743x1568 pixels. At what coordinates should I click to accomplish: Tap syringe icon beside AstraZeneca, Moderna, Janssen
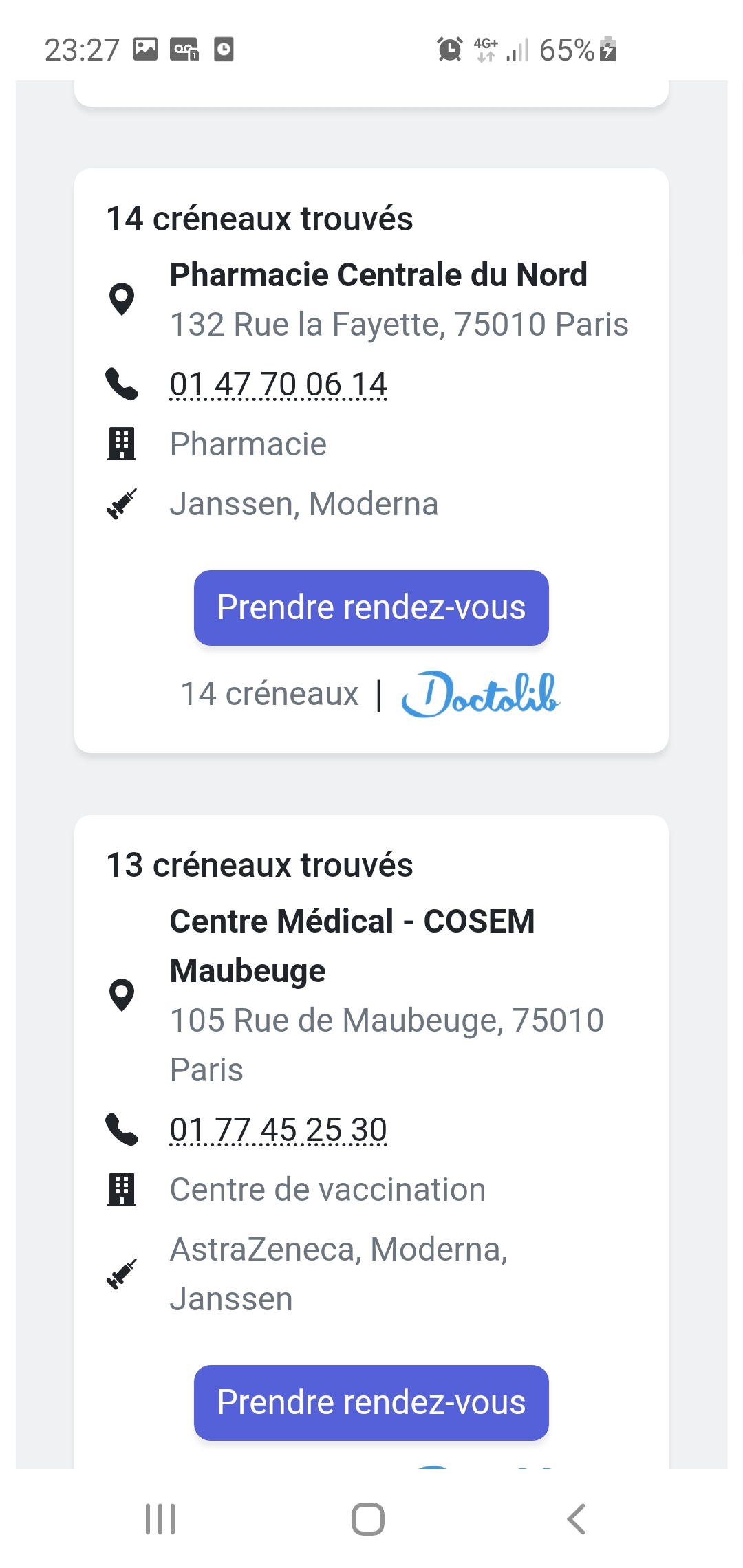(122, 1274)
